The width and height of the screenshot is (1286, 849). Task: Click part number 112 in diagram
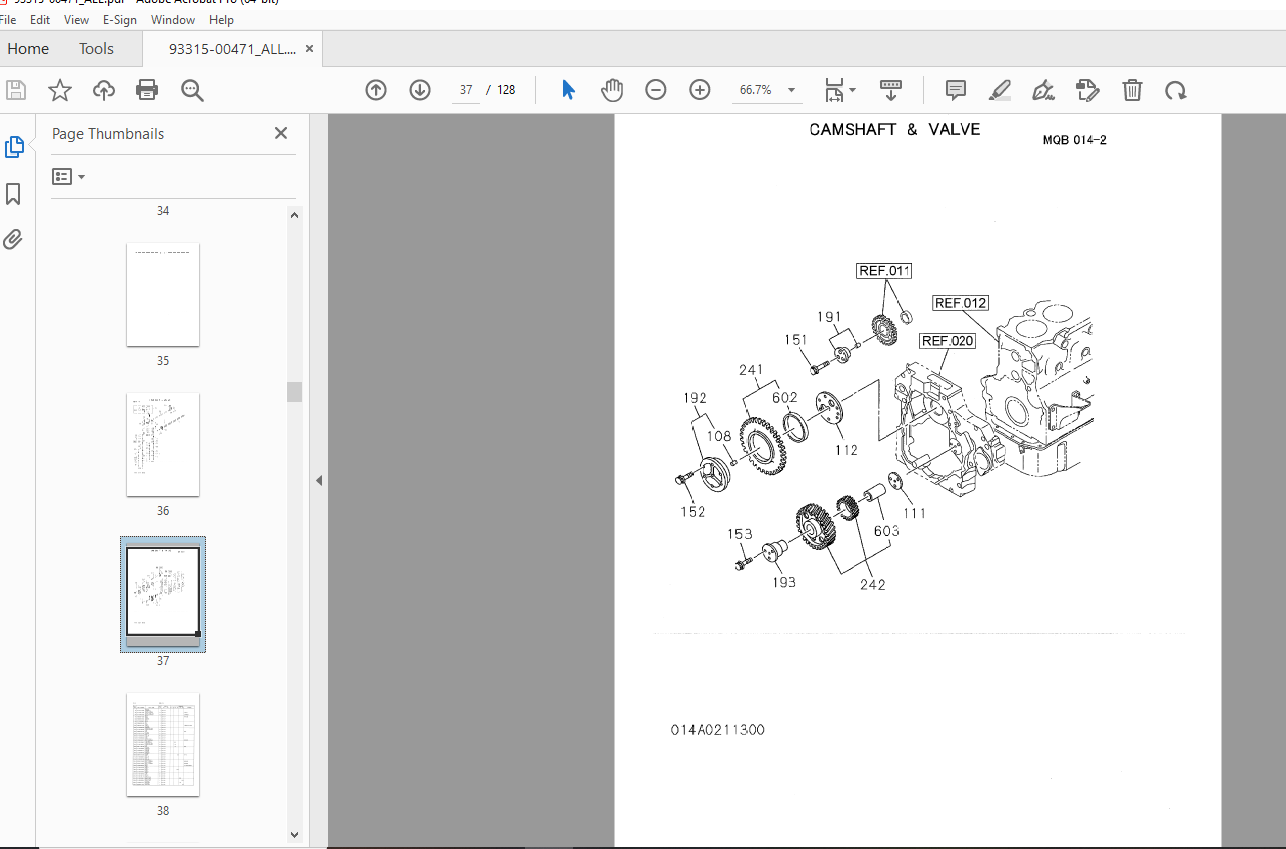click(x=846, y=450)
